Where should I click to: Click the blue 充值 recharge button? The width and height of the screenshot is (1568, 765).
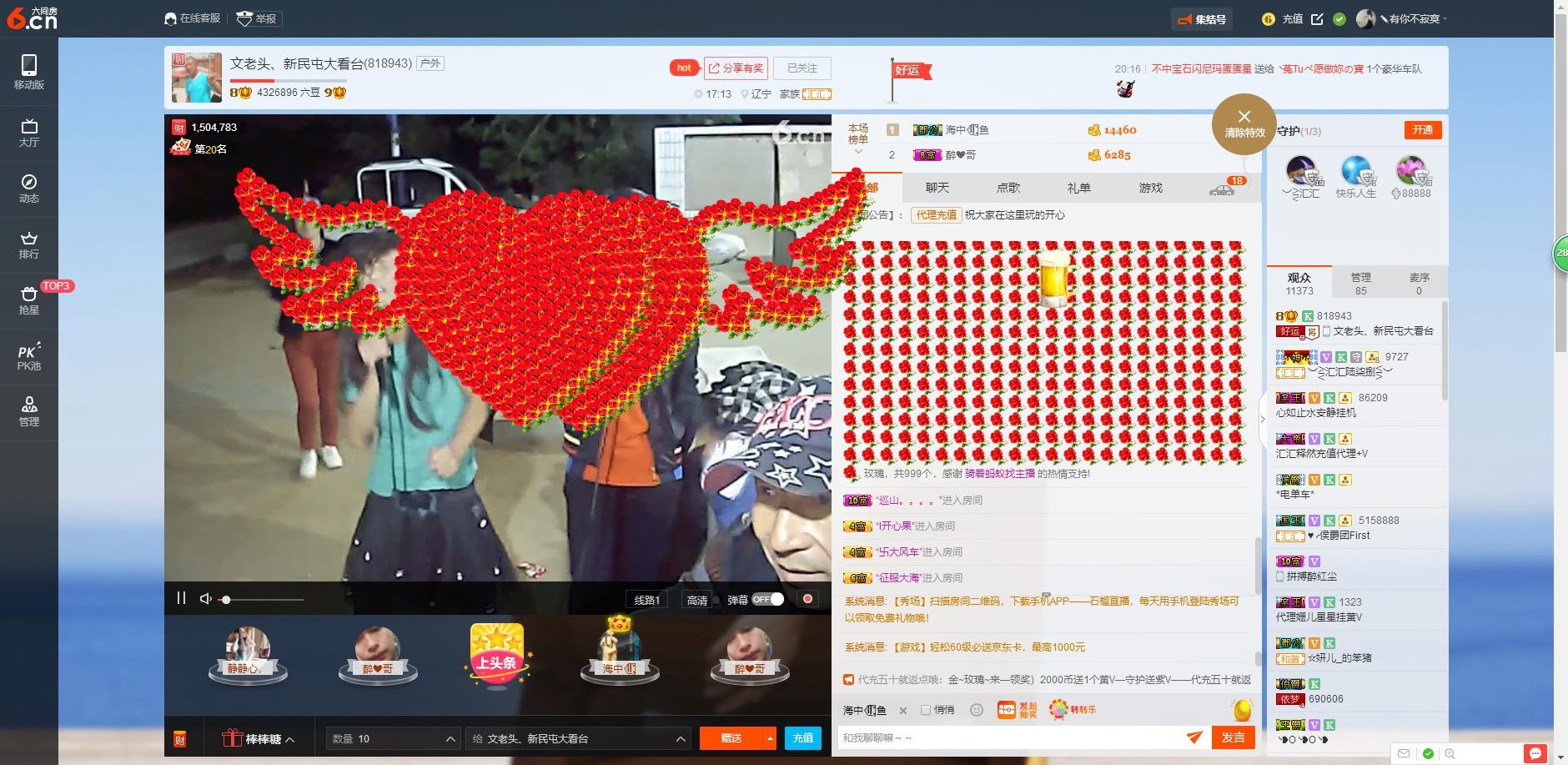pos(803,738)
